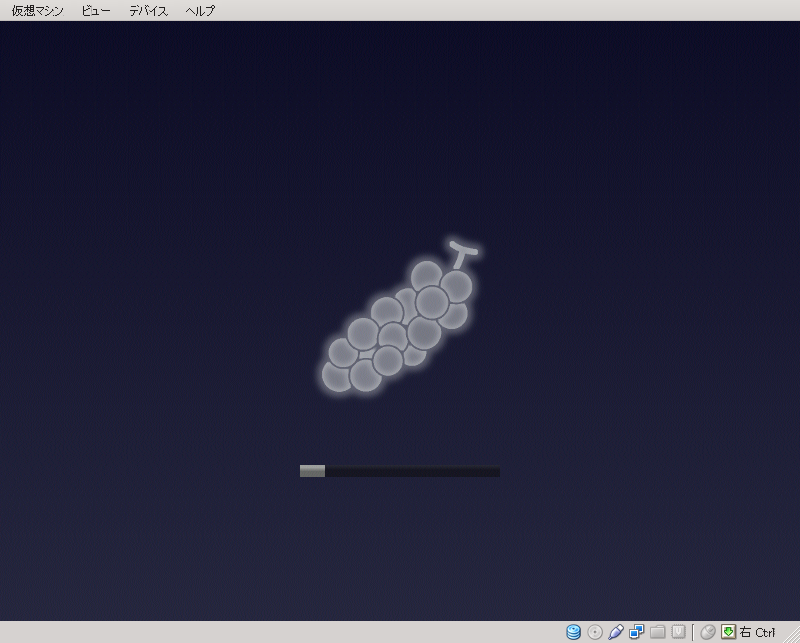Click the shared folders status icon
The width and height of the screenshot is (800, 643).
pyautogui.click(x=659, y=631)
